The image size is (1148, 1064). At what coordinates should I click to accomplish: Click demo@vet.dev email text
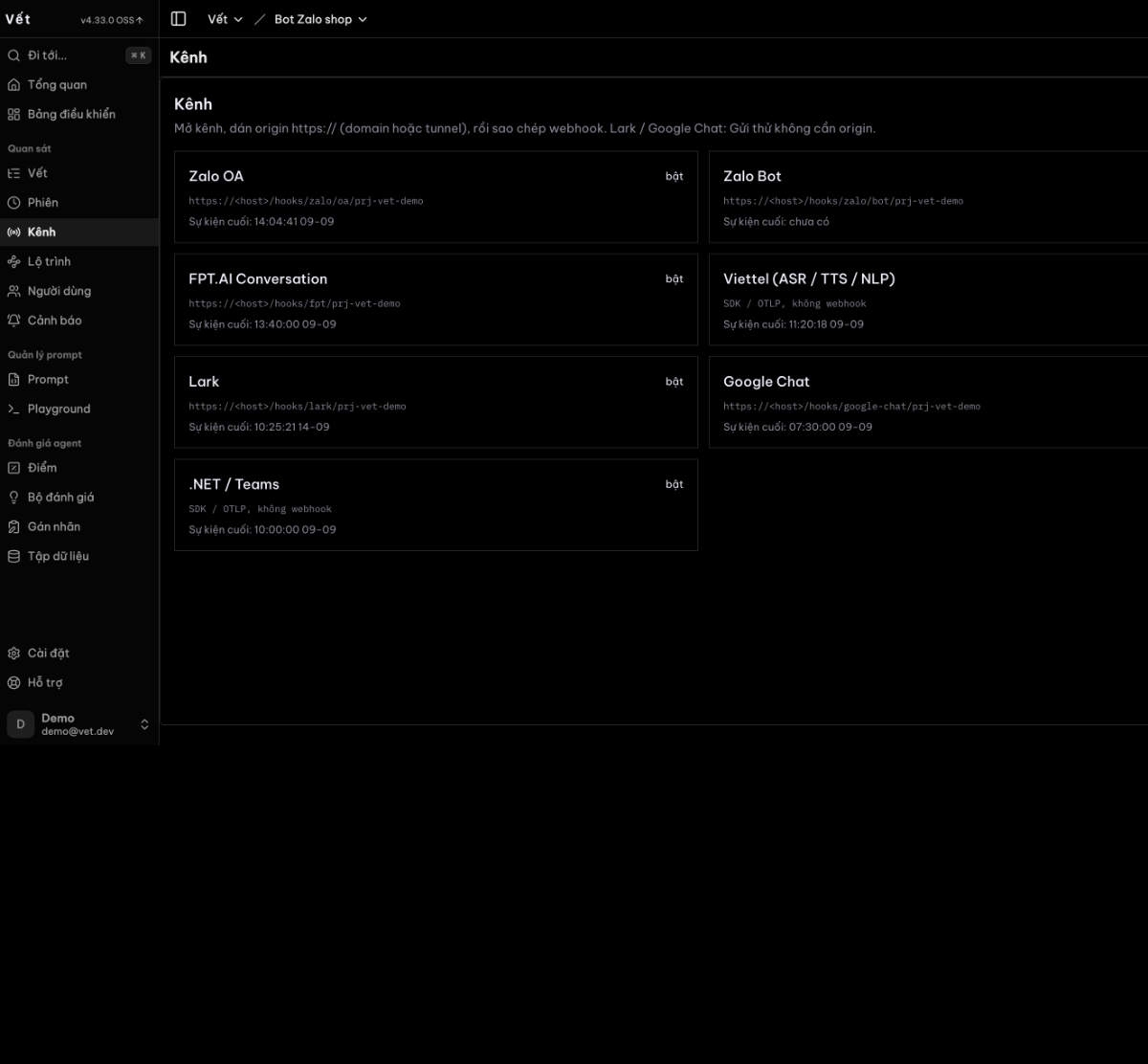tap(77, 731)
